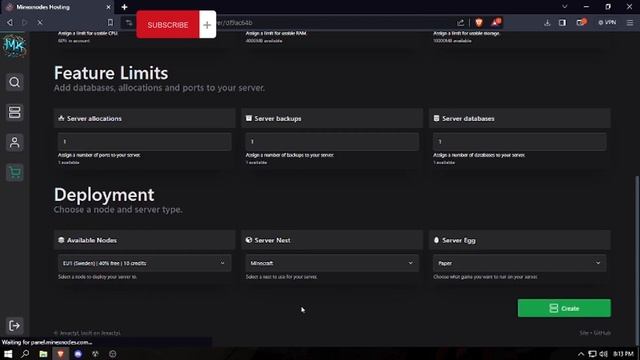Click the VPN button in toolbar

click(607, 22)
